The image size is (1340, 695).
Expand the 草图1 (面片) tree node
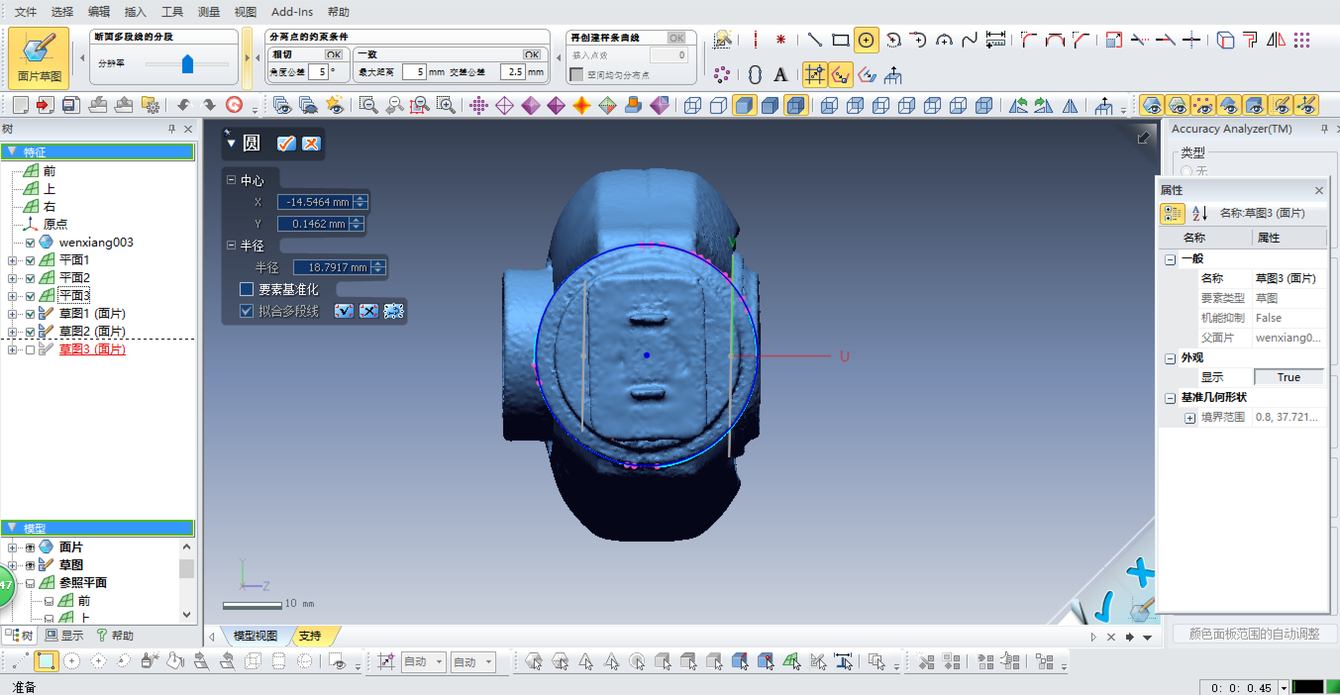click(13, 314)
